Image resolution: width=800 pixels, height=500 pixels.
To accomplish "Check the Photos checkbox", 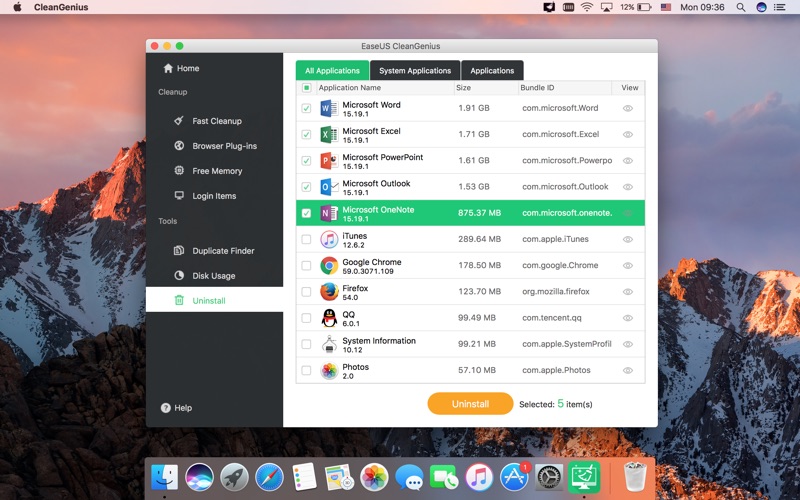I will [306, 370].
